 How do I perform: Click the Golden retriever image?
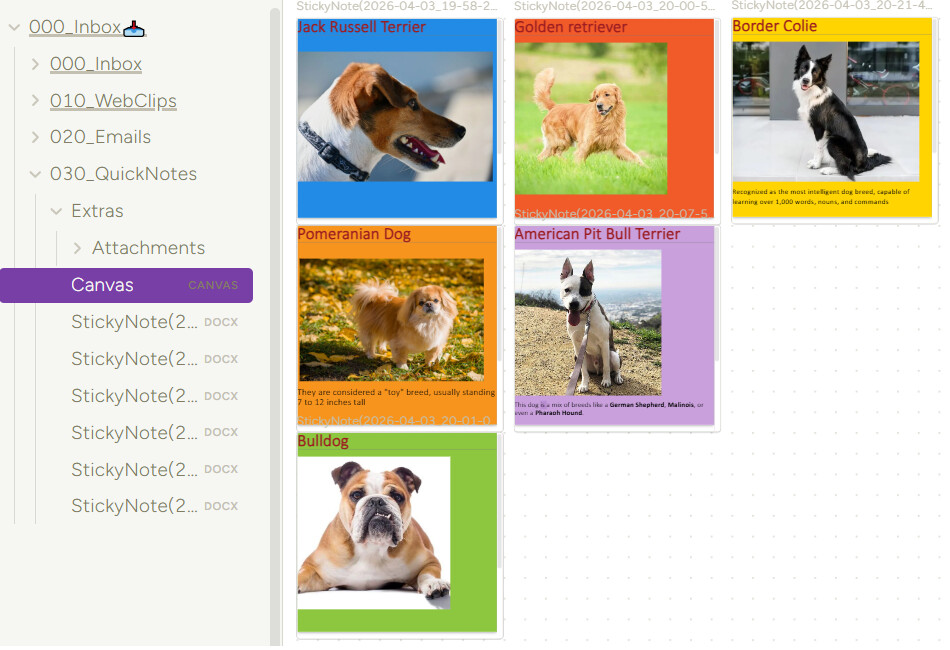tap(590, 118)
